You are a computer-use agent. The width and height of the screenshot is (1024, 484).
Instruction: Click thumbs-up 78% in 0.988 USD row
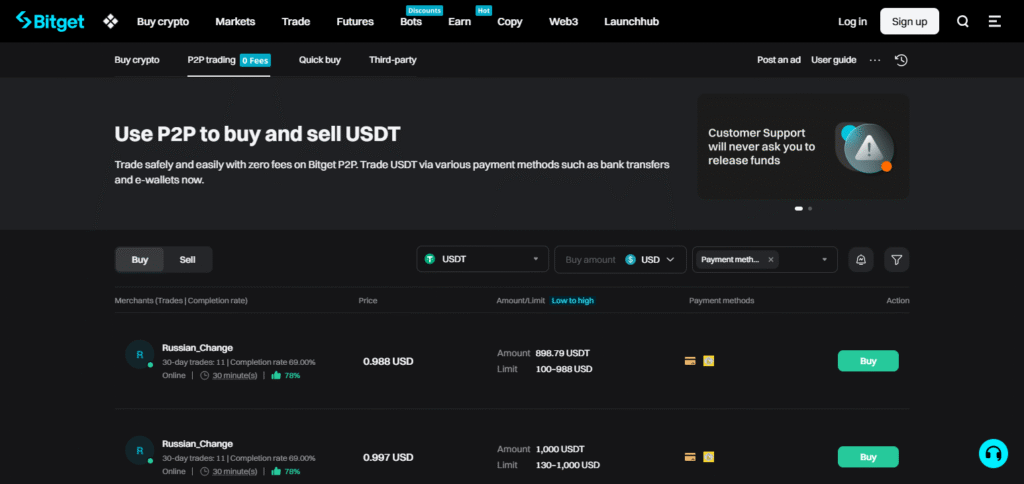point(285,376)
